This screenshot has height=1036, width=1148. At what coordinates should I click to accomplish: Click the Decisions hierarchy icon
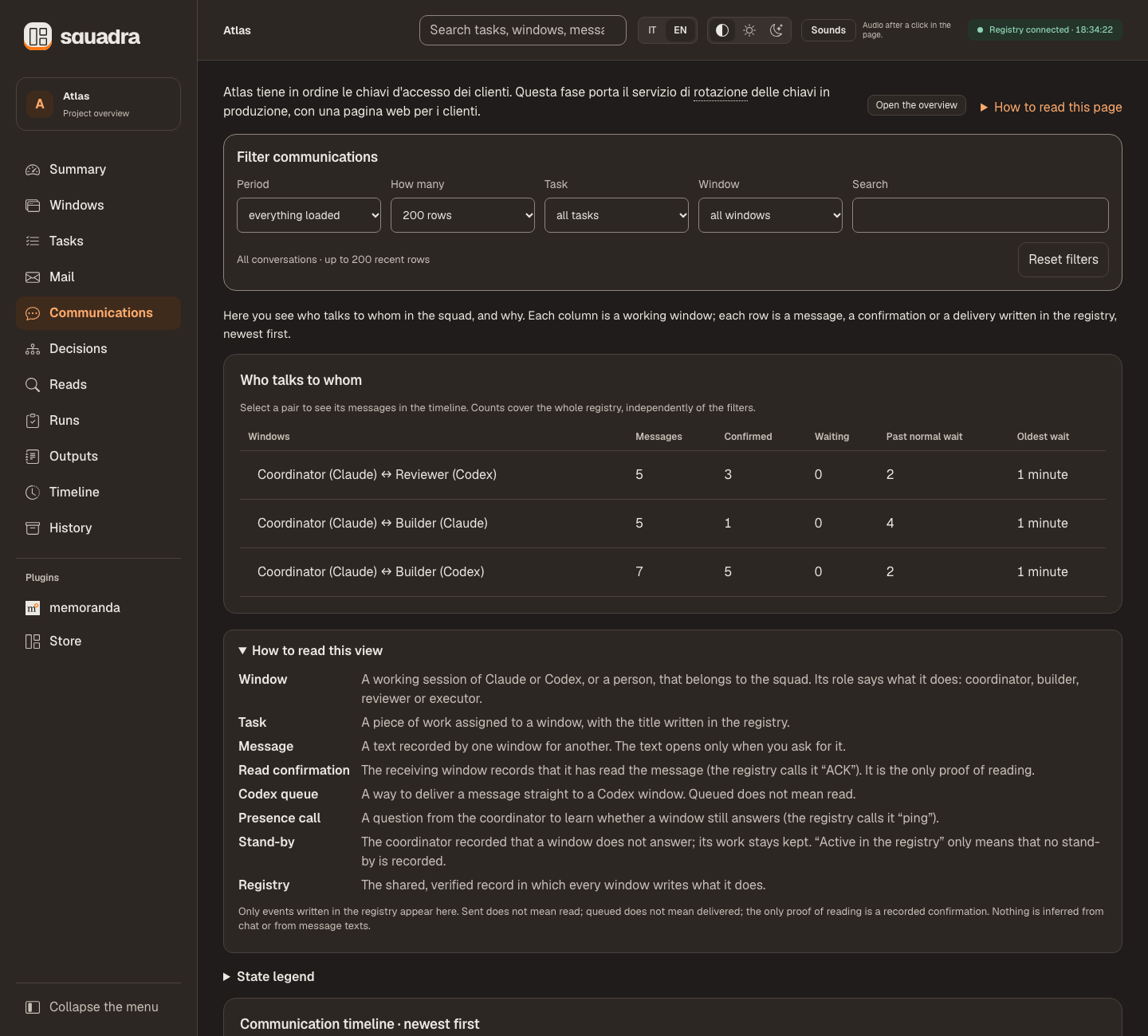tap(33, 349)
